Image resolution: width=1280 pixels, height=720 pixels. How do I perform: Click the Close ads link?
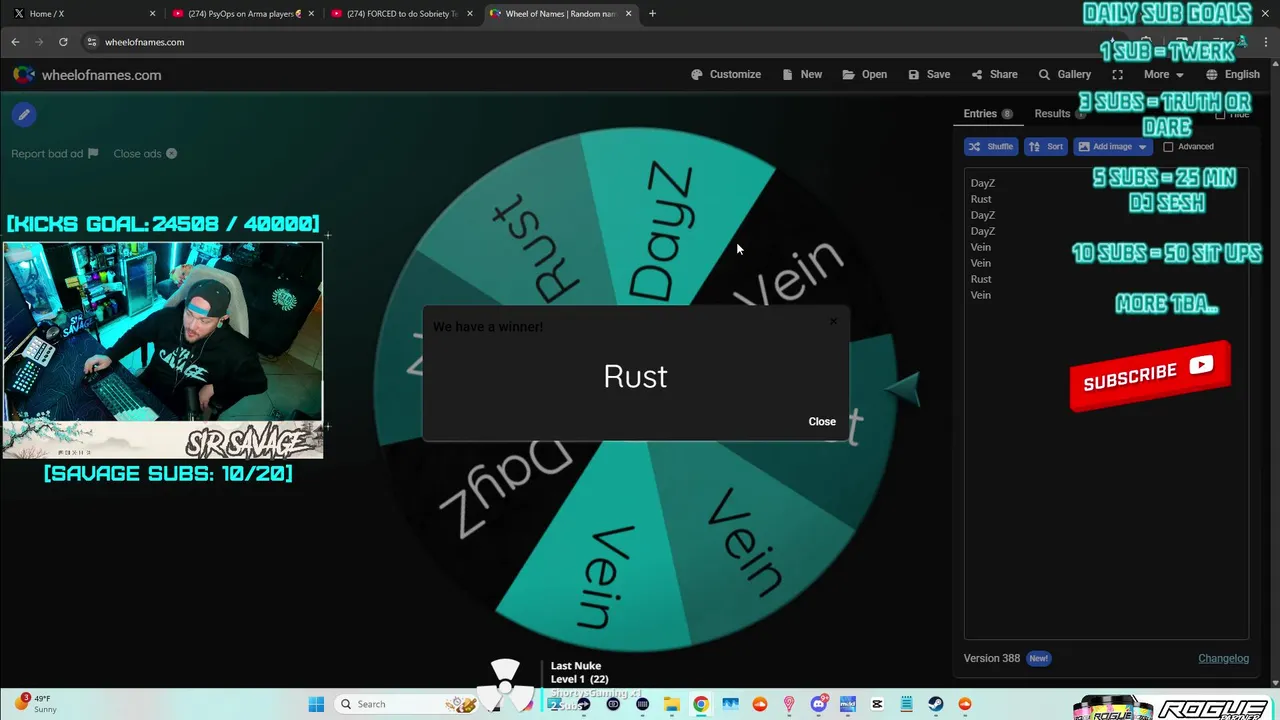[x=145, y=154]
